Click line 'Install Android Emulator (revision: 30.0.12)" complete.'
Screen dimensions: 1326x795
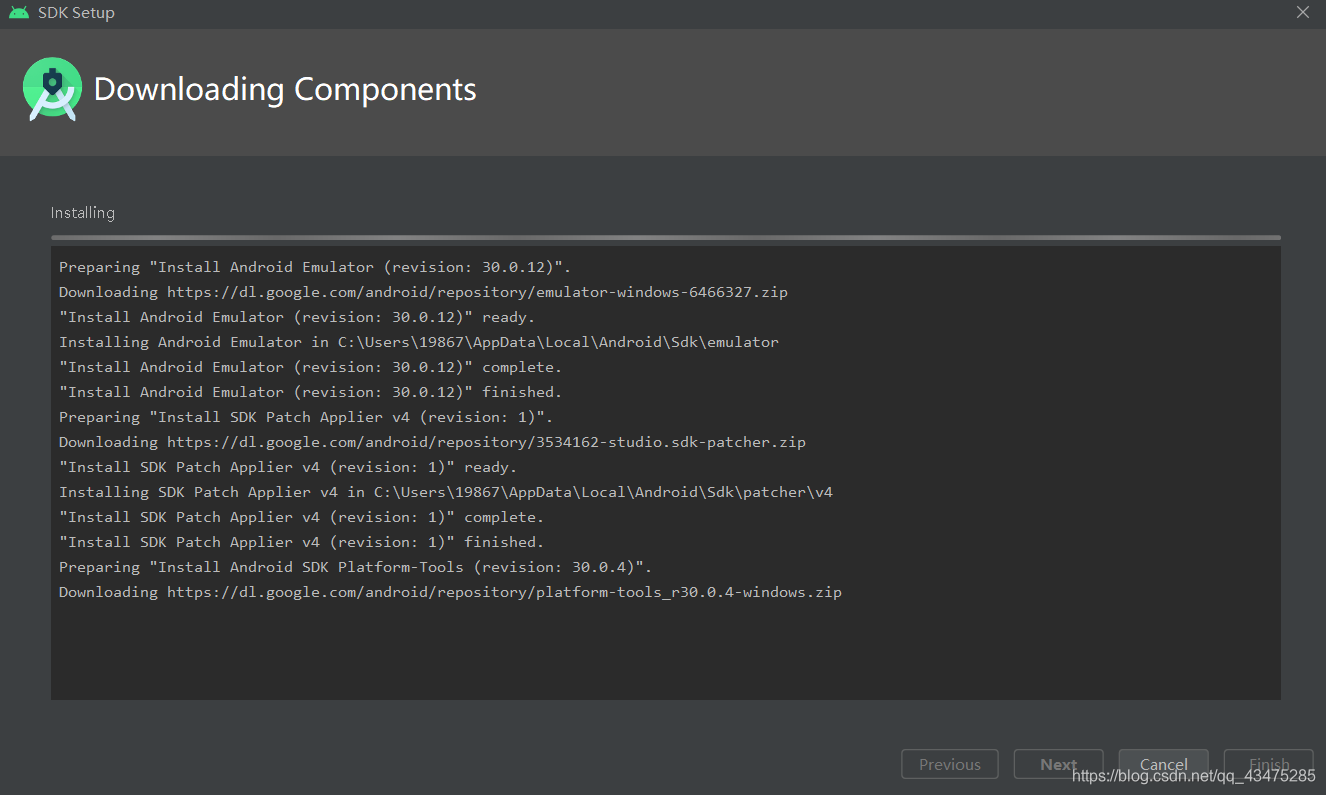click(x=311, y=367)
